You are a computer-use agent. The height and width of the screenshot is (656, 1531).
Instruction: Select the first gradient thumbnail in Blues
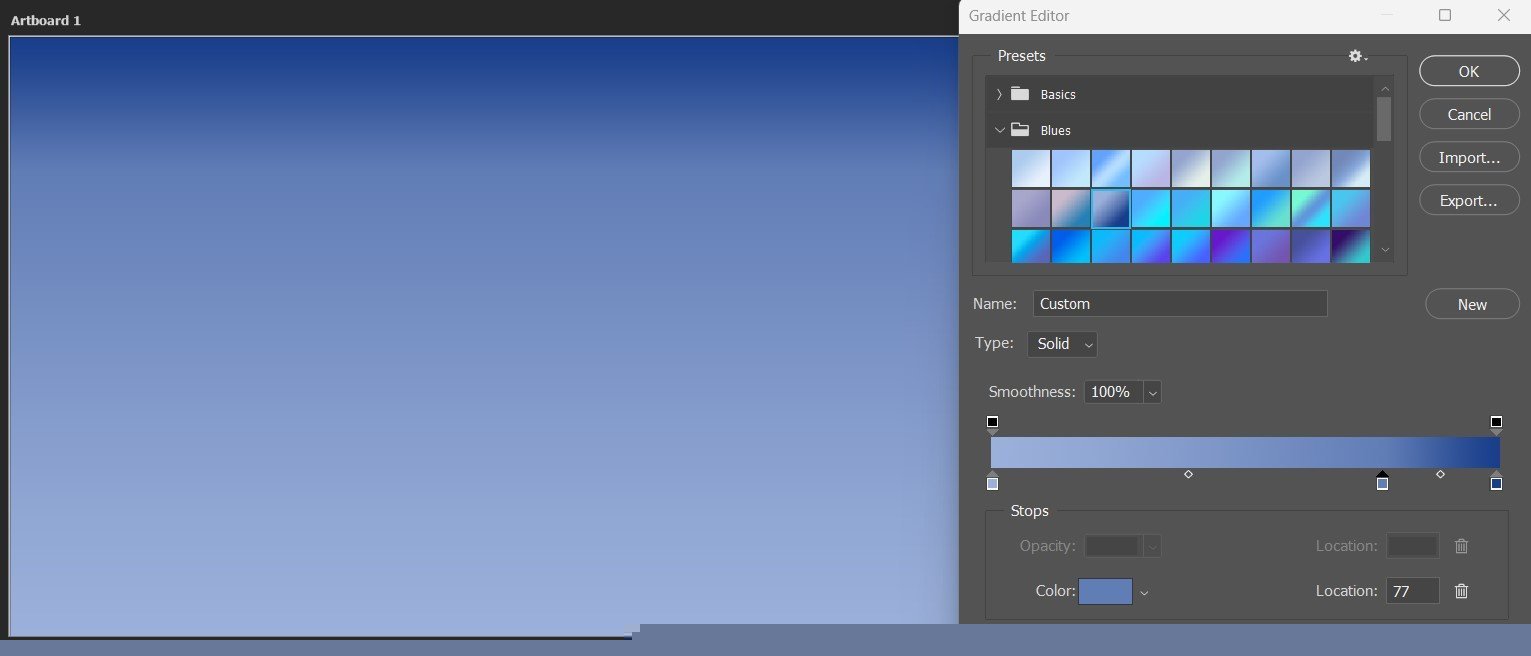tap(1030, 168)
